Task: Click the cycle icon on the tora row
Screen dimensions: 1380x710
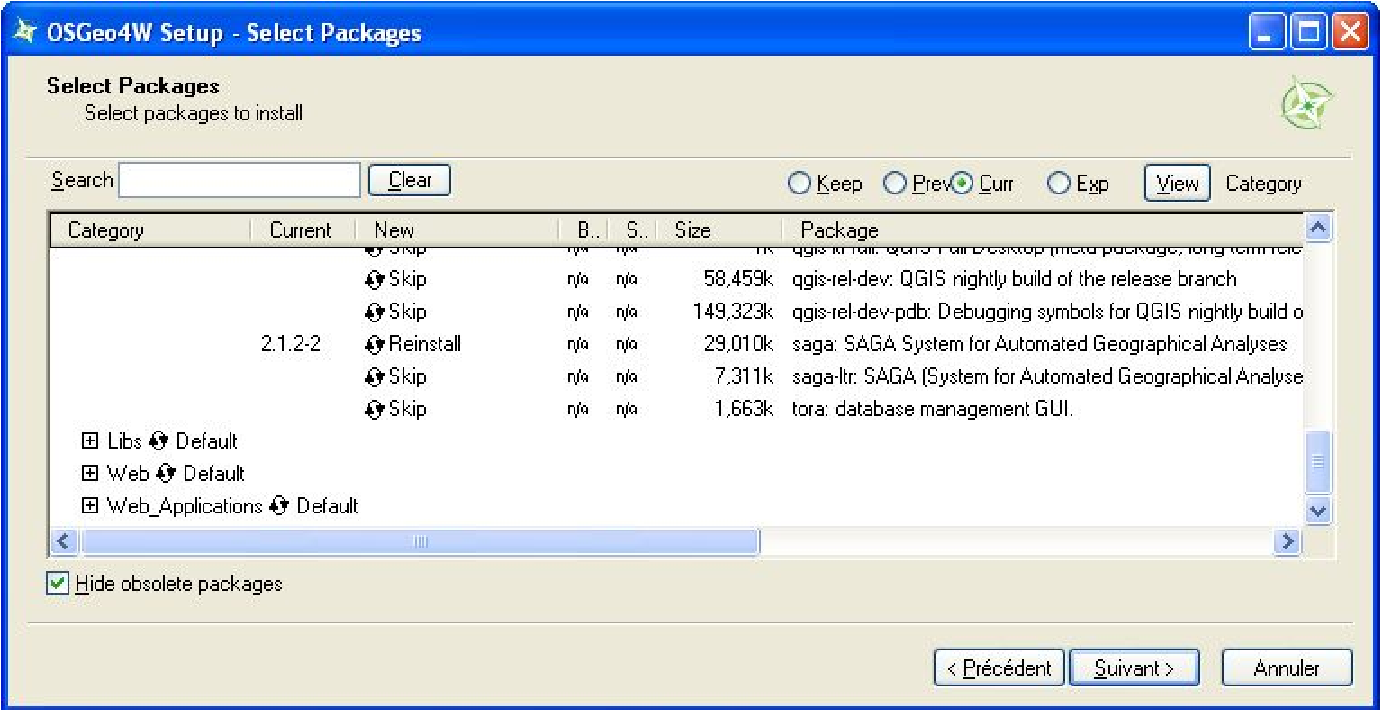Action: [x=375, y=409]
